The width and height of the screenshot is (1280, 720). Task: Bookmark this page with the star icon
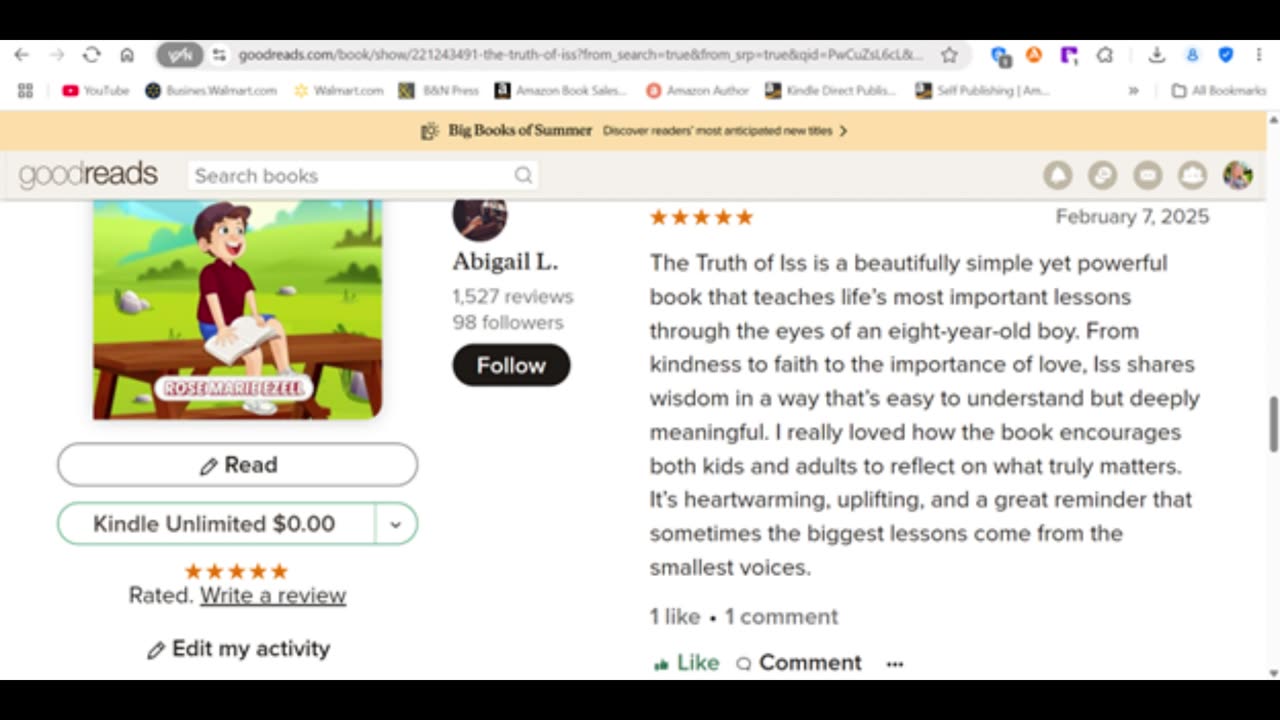click(x=949, y=55)
